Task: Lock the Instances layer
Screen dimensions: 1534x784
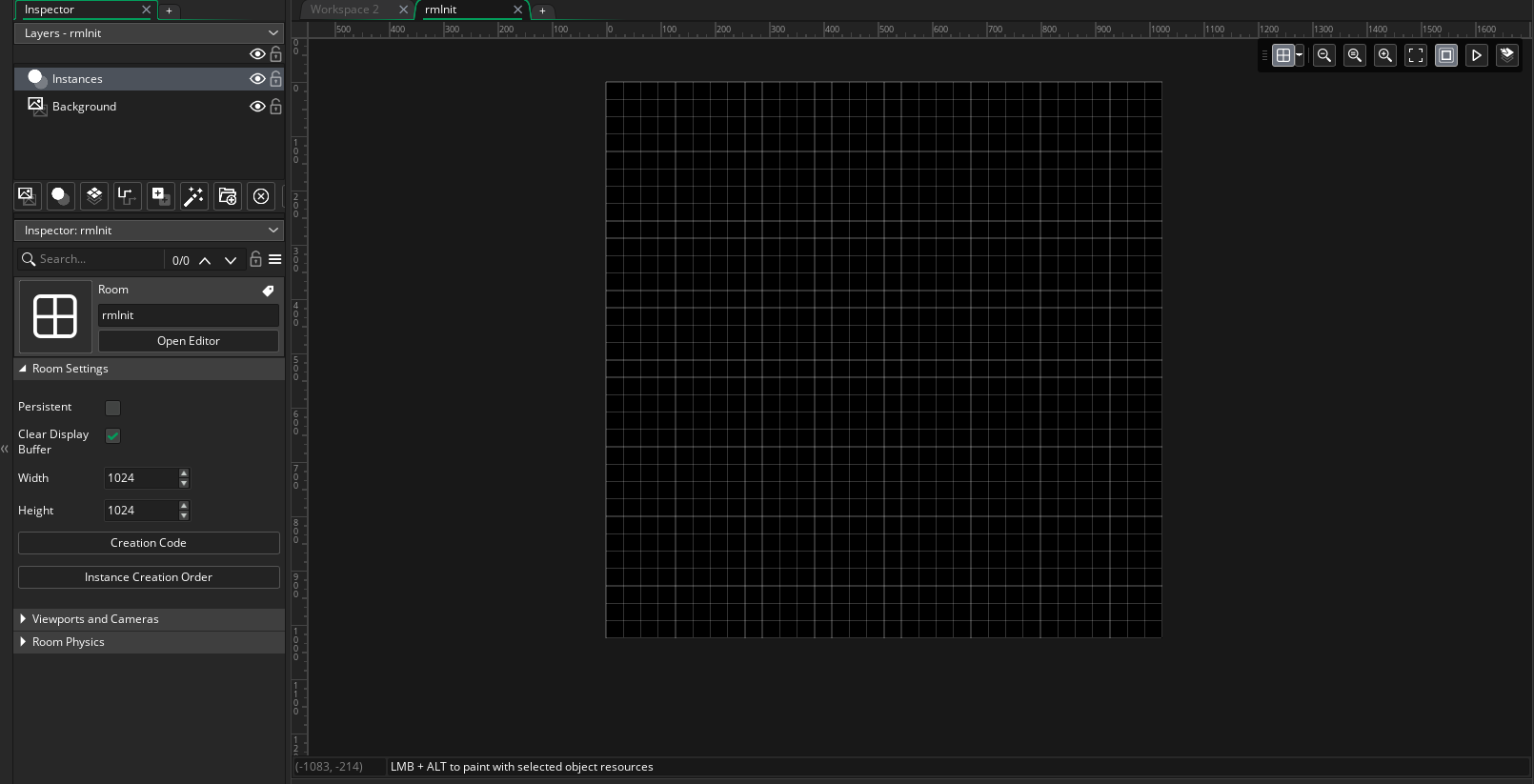Action: point(276,78)
